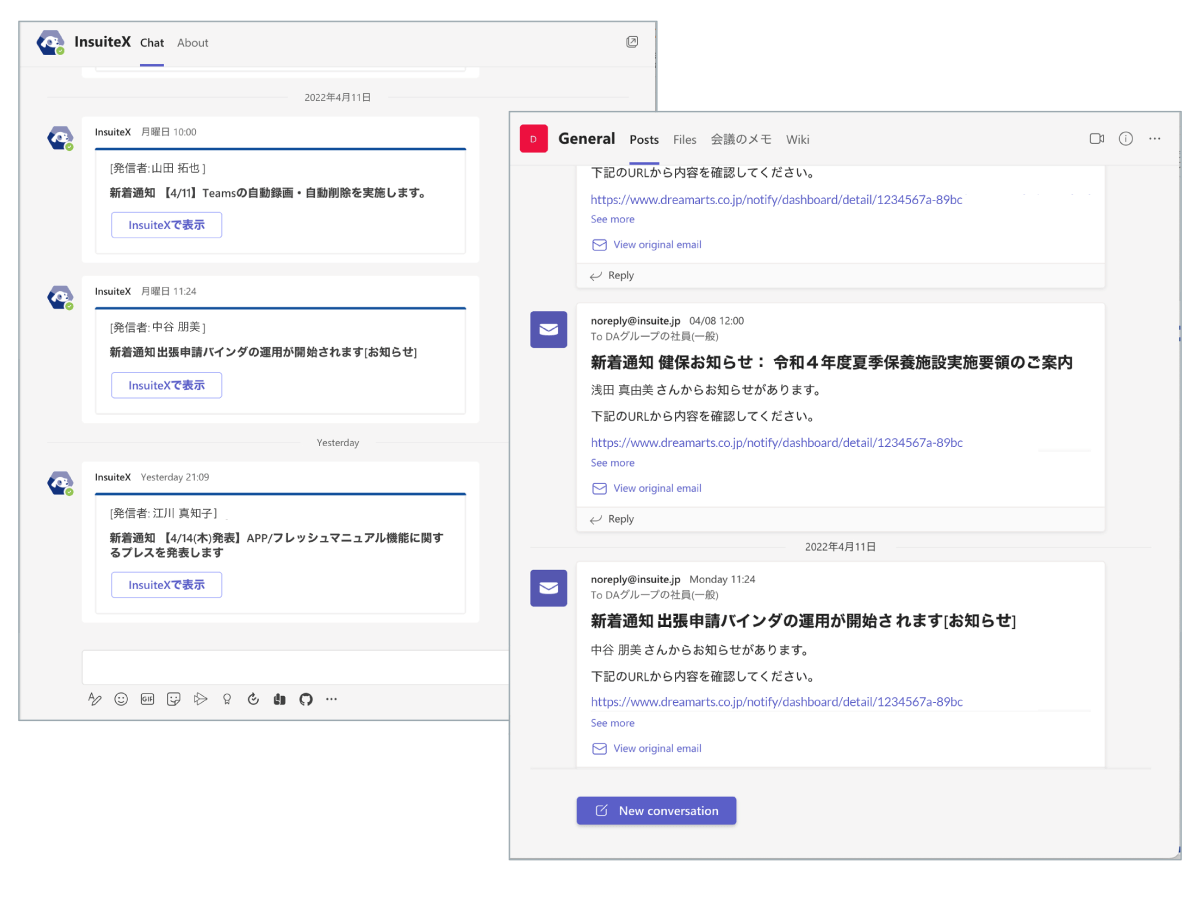This screenshot has width=1200, height=900.
Task: View original email for 健保お知らせ post
Action: click(x=647, y=489)
